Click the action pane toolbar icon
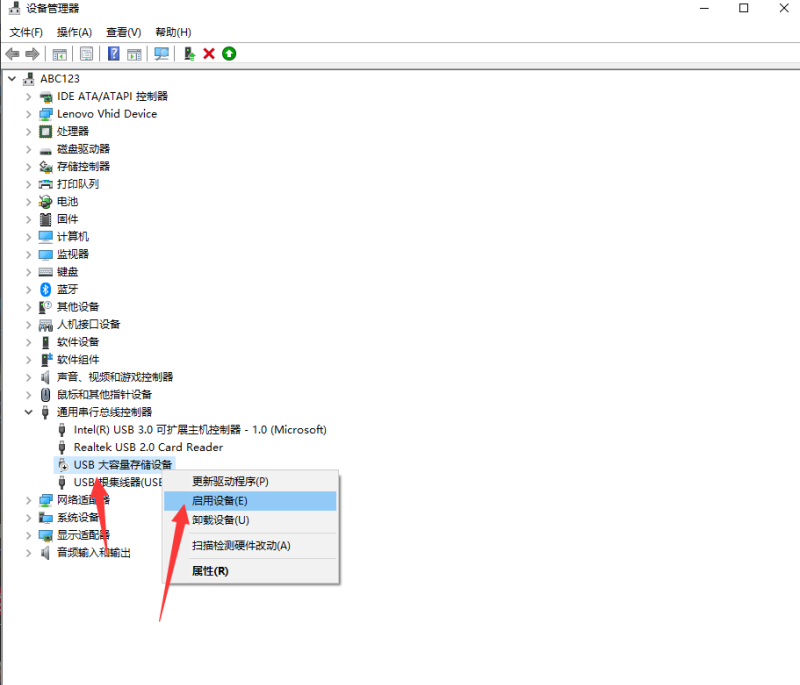 coord(134,54)
